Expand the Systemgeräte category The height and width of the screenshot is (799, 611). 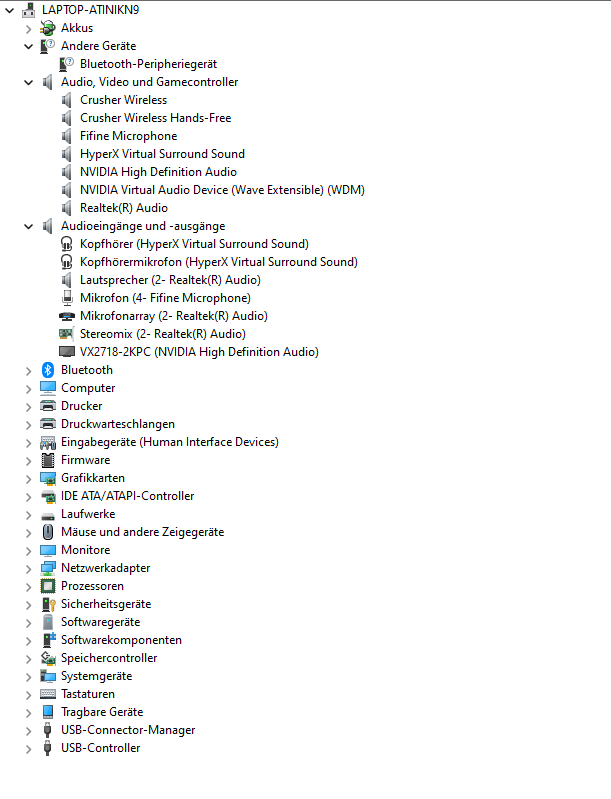29,677
